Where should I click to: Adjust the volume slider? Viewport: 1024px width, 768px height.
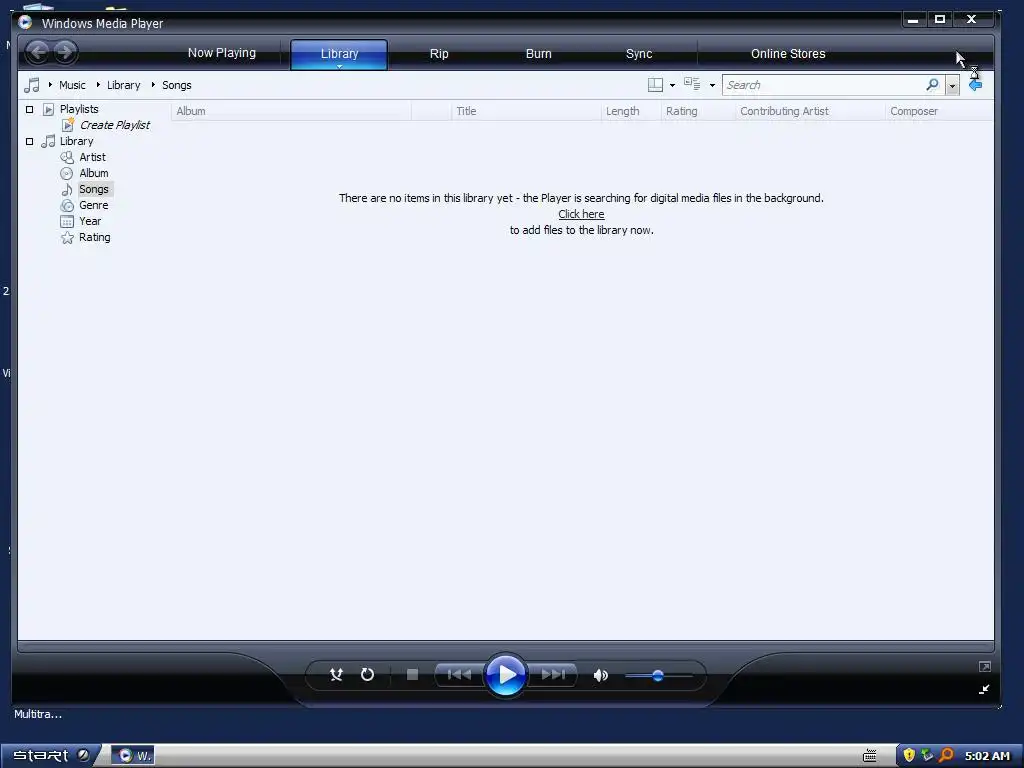pos(659,675)
